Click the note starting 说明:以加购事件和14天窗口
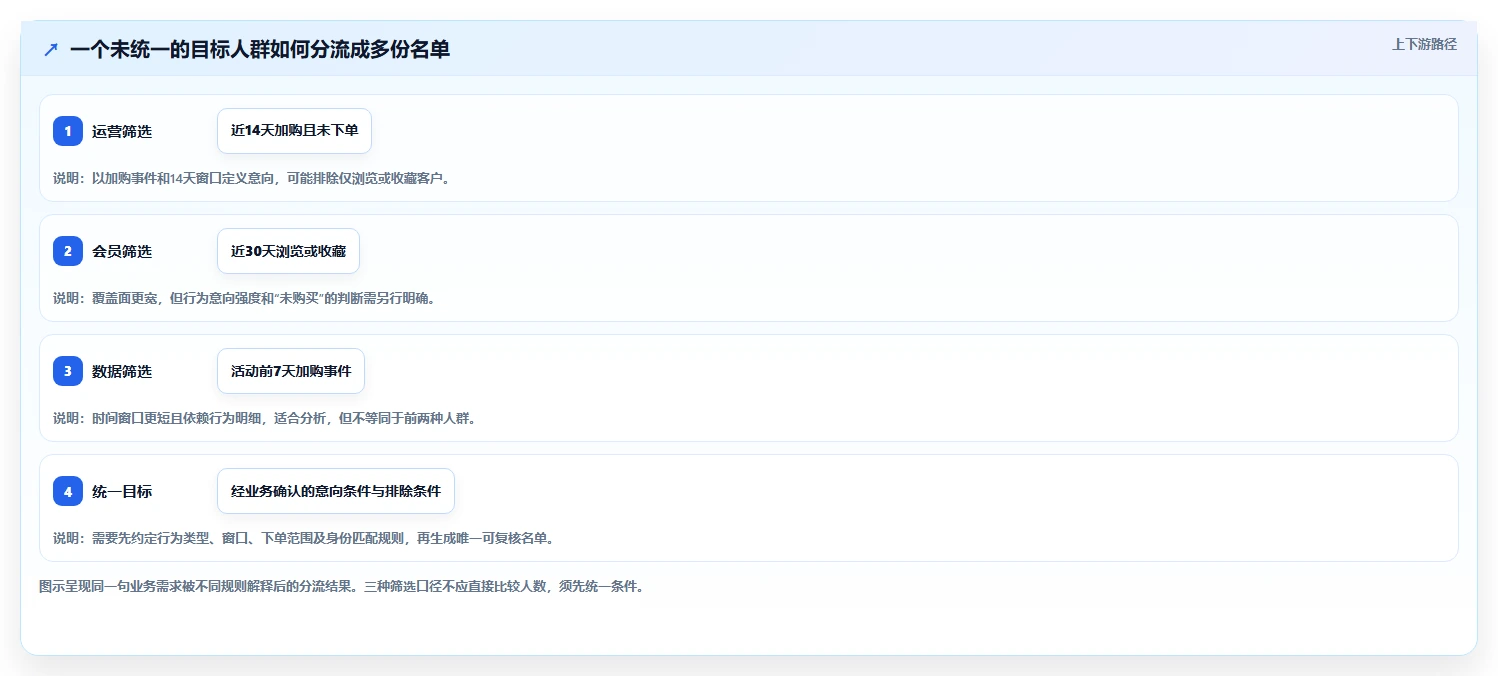Screen dimensions: 1498x676 point(251,178)
